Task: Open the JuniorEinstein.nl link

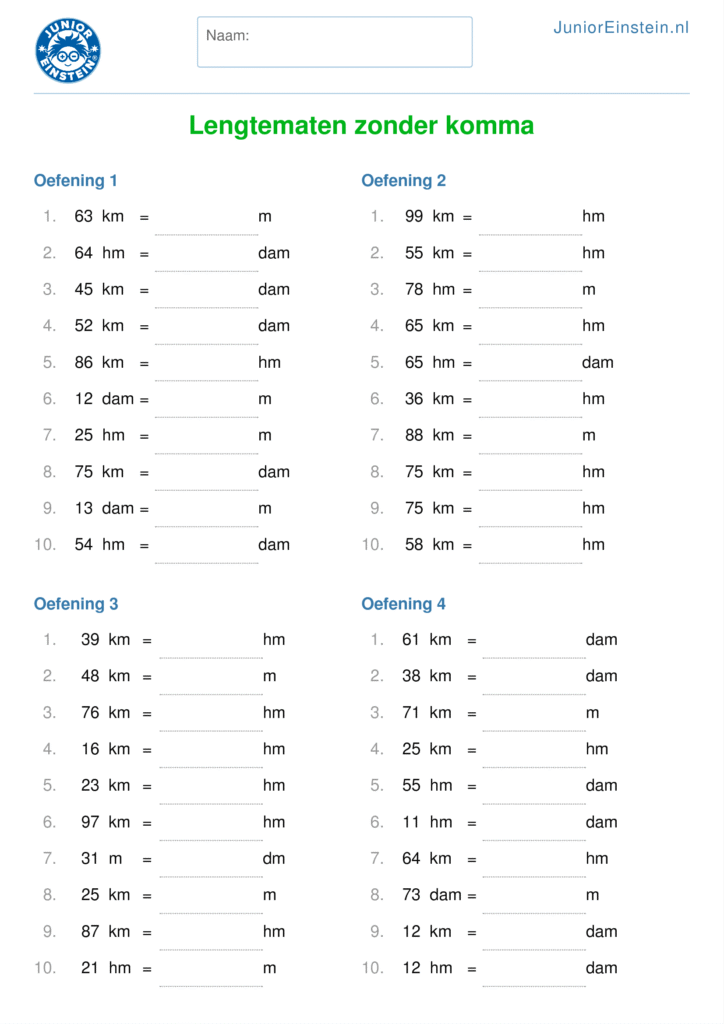Action: click(621, 28)
